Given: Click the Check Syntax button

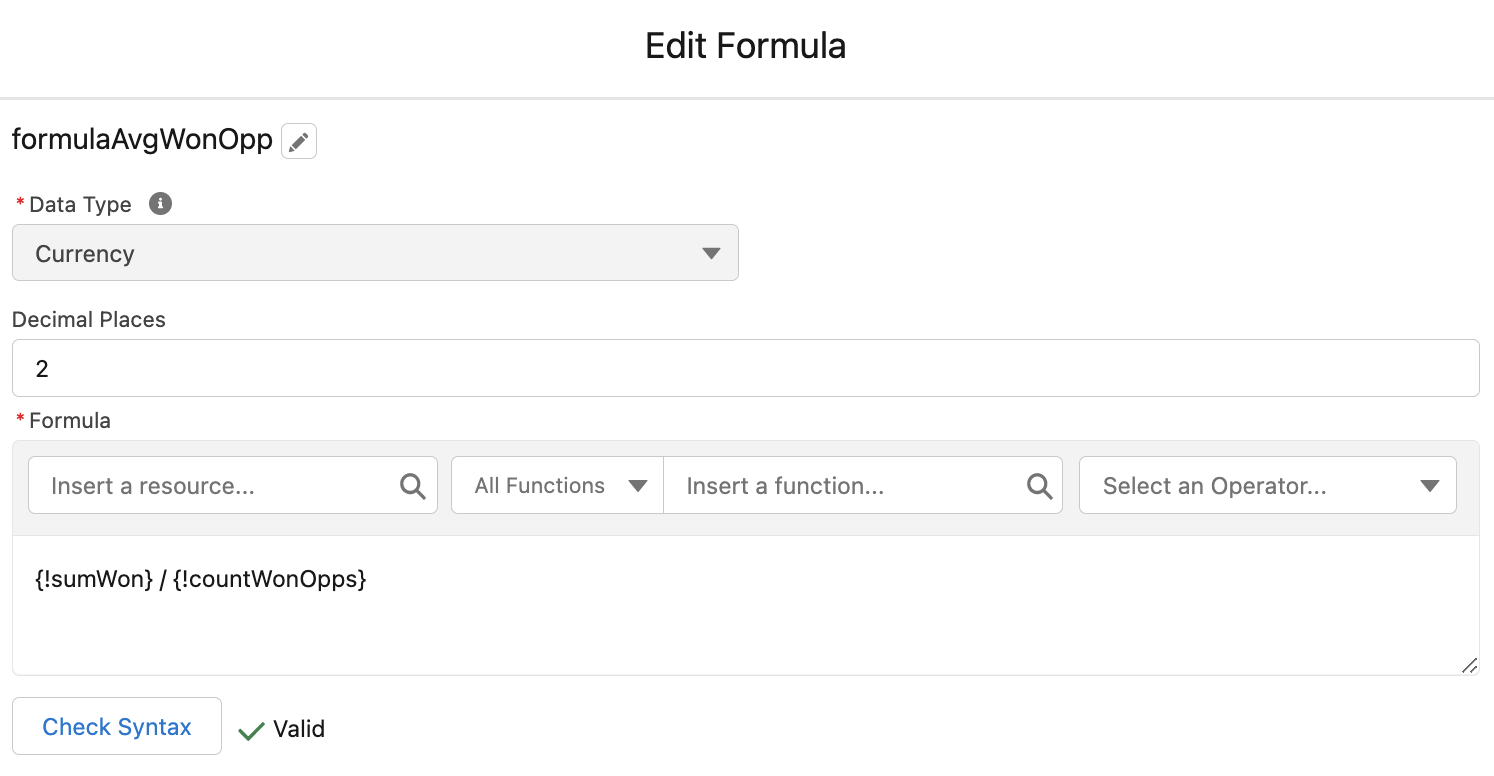Looking at the screenshot, I should pyautogui.click(x=116, y=726).
